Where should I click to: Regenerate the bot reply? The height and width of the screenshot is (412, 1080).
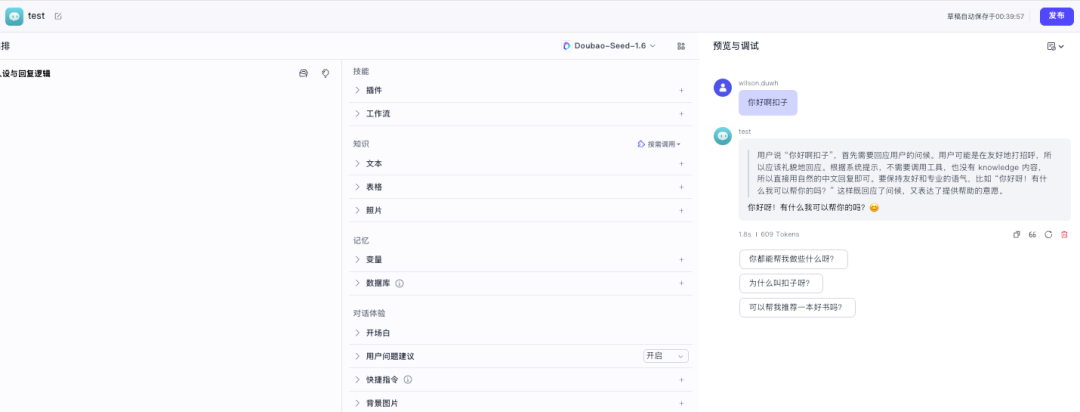point(1048,234)
